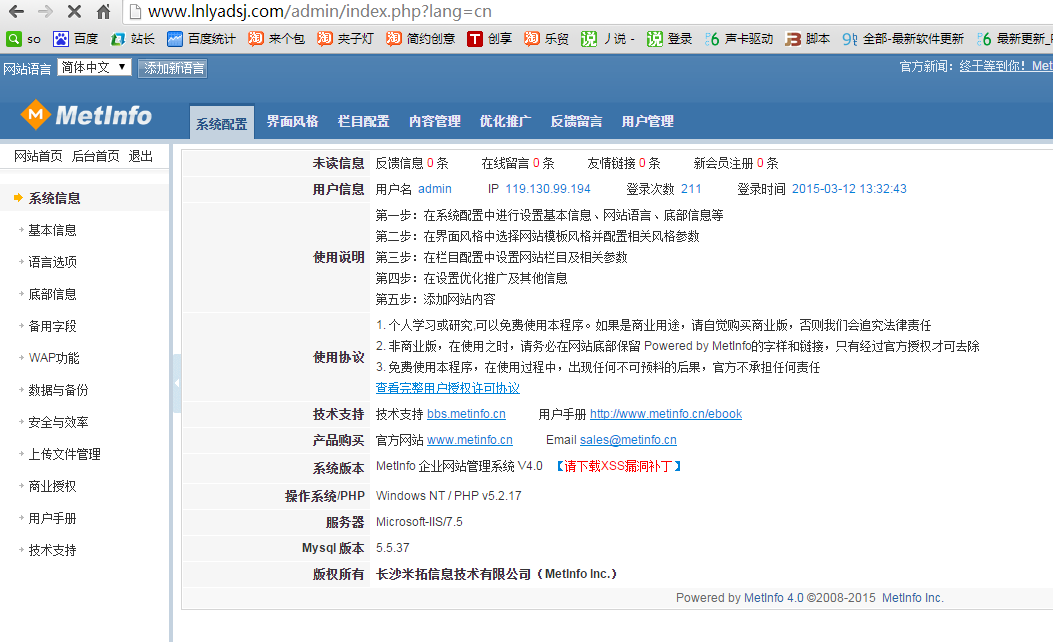The width and height of the screenshot is (1053, 642).
Task: Click the browser forward arrow
Action: (45, 11)
